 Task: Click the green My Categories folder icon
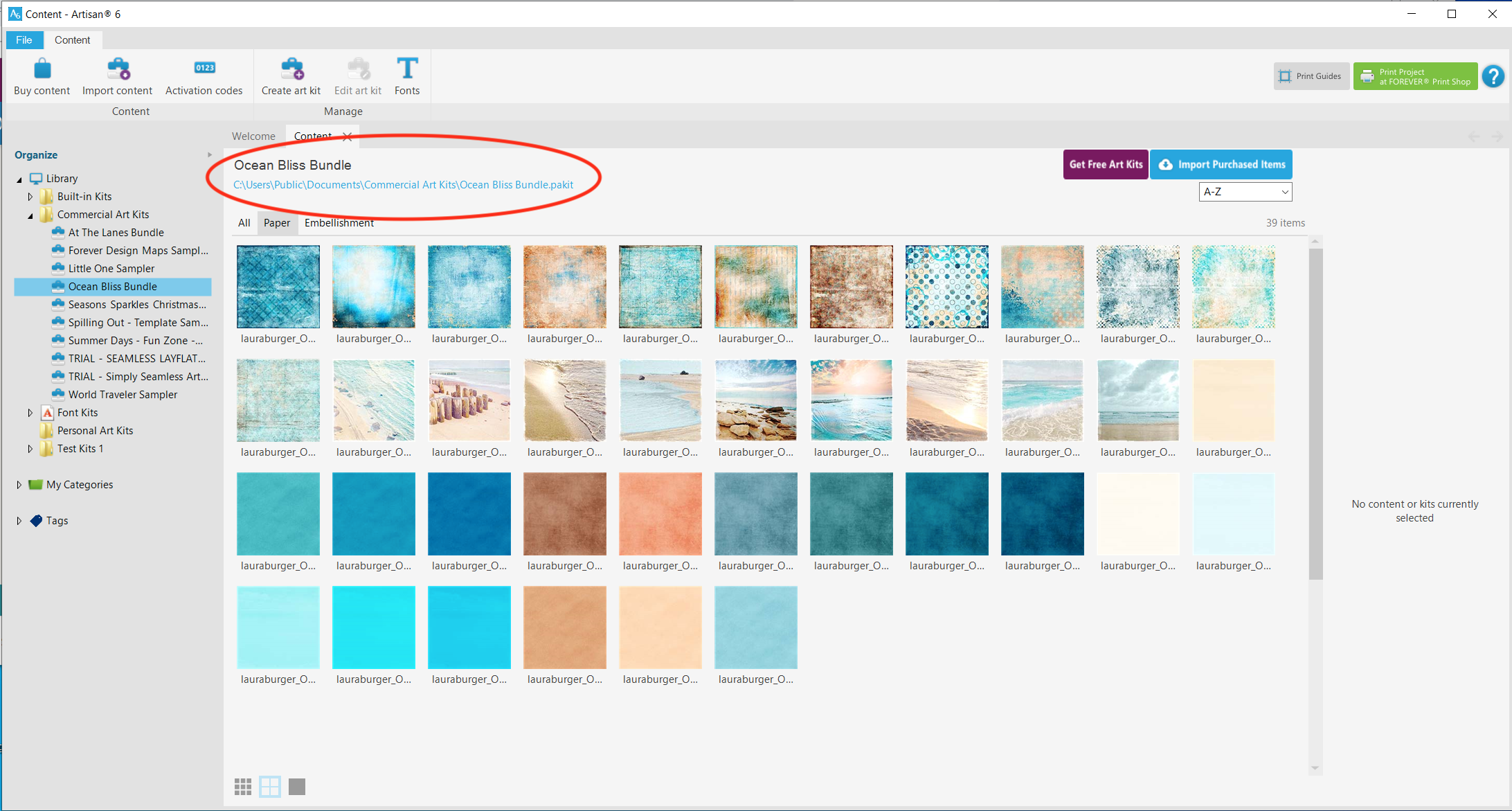click(36, 485)
